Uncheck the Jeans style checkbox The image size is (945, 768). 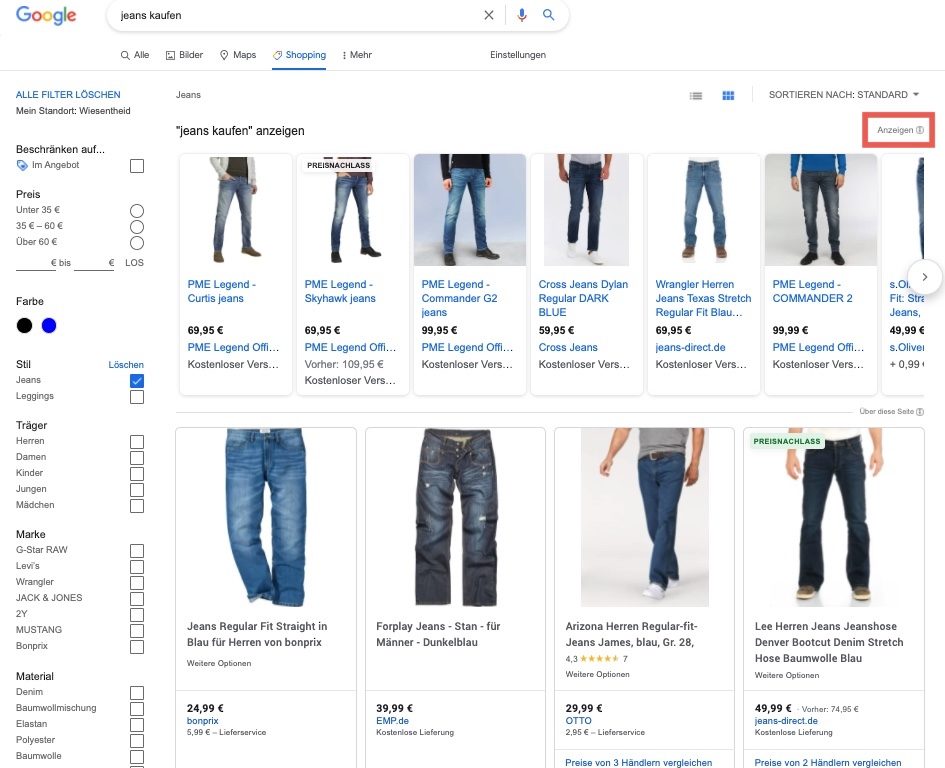tap(137, 381)
